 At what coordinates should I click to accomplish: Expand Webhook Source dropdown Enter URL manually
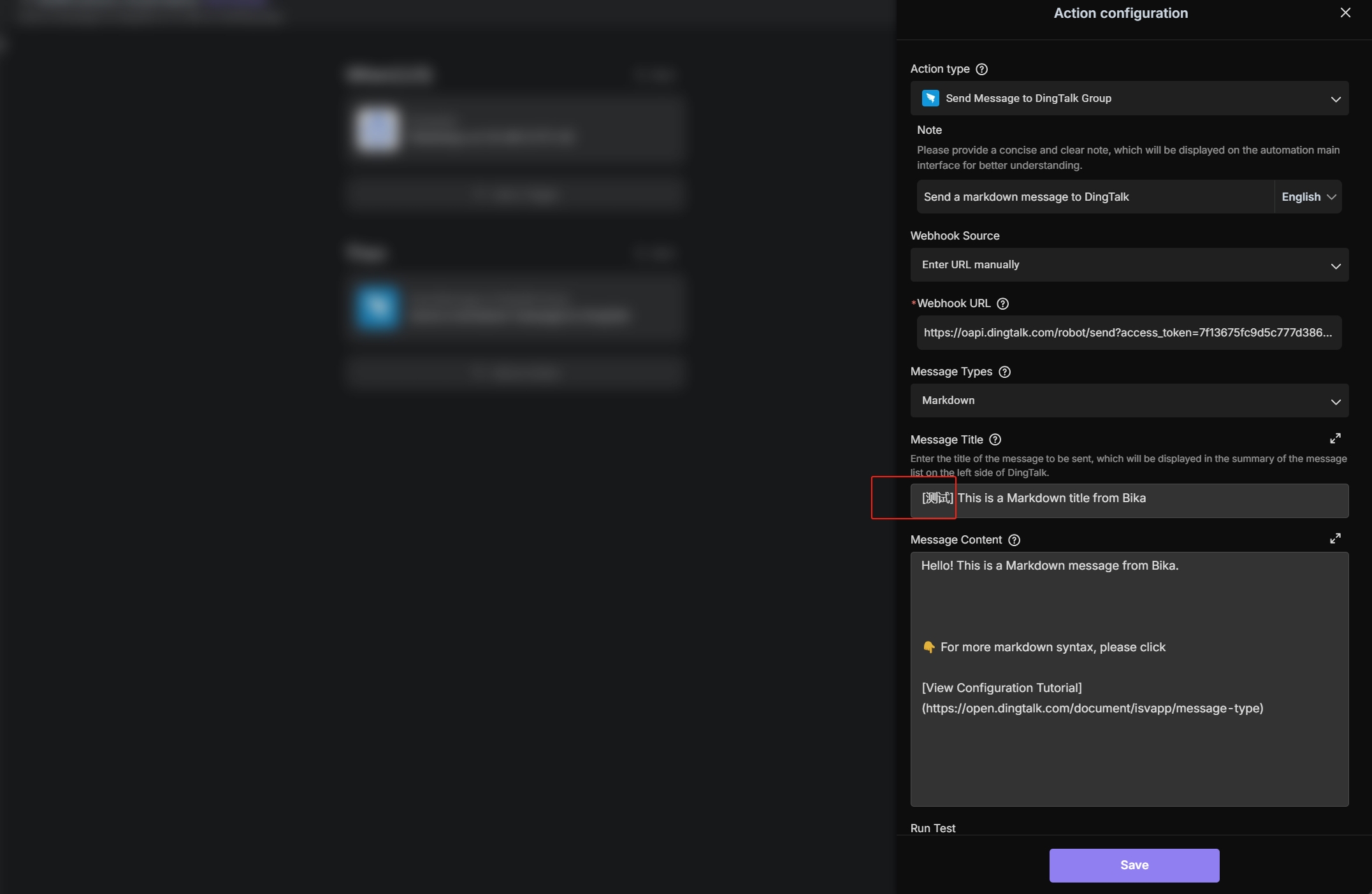[1129, 265]
